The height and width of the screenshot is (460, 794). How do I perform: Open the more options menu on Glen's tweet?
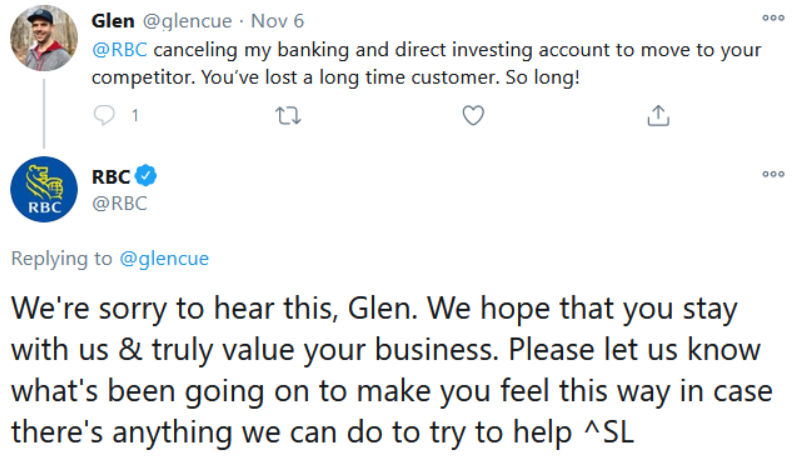[x=773, y=18]
